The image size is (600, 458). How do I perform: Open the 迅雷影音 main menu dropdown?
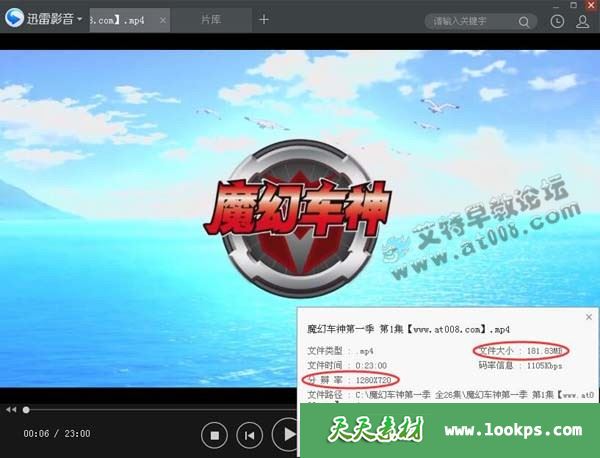click(79, 20)
